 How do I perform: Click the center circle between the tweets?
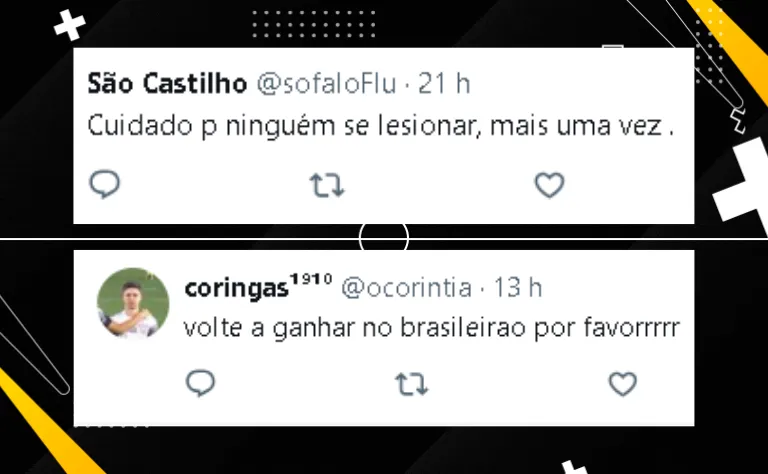[384, 238]
